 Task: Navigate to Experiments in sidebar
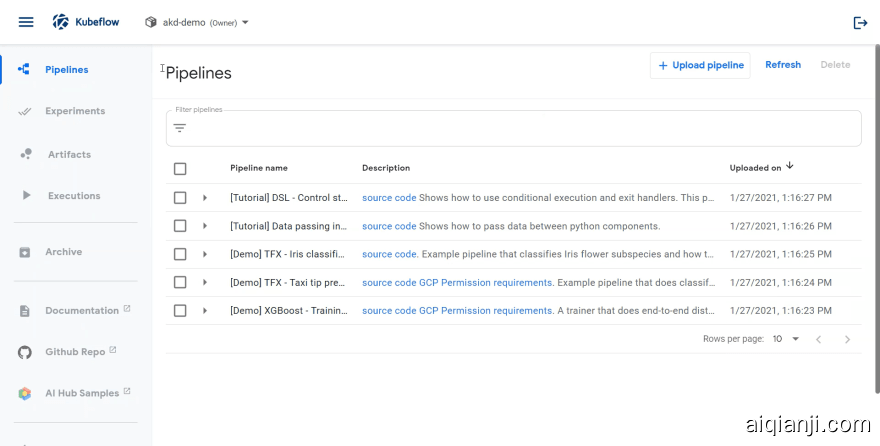click(74, 111)
